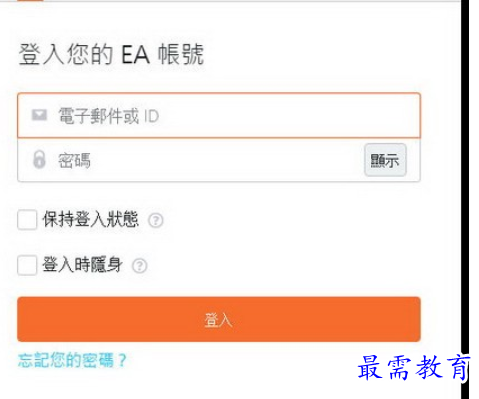Image resolution: width=479 pixels, height=399 pixels.
Task: Click the 保持登入狀態 label text
Action: pos(90,219)
